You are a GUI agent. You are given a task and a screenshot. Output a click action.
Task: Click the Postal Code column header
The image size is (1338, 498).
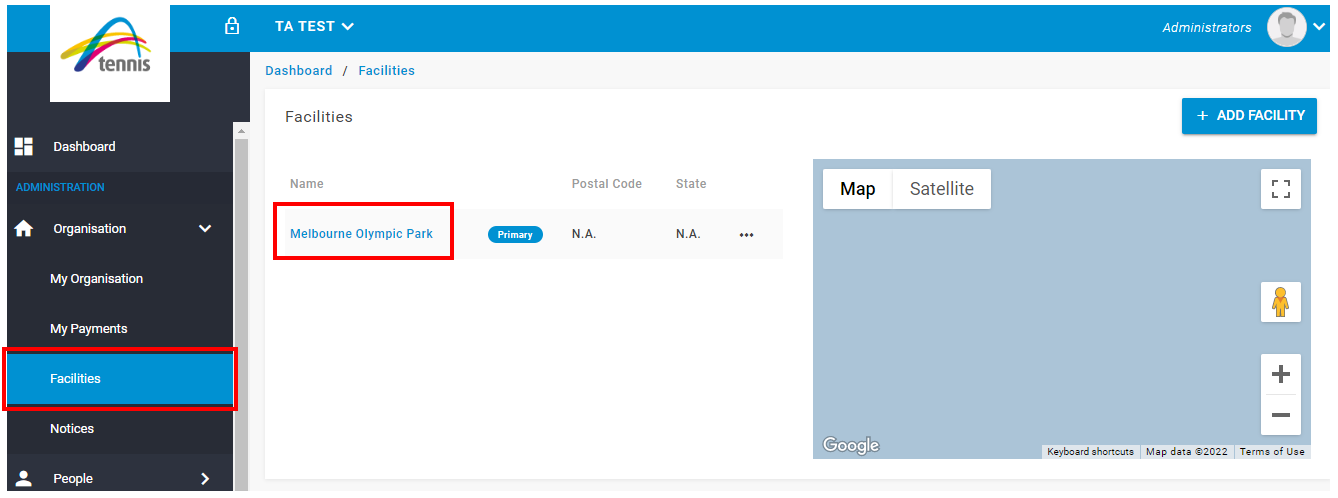(x=606, y=184)
